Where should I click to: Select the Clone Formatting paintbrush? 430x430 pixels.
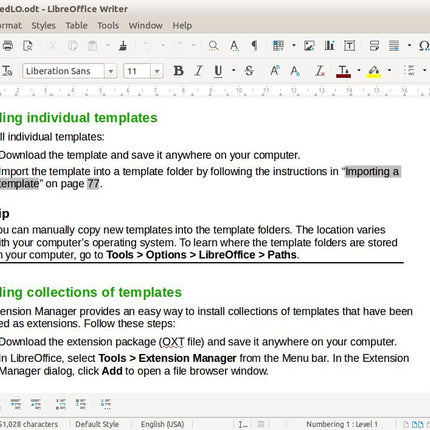click(x=123, y=45)
